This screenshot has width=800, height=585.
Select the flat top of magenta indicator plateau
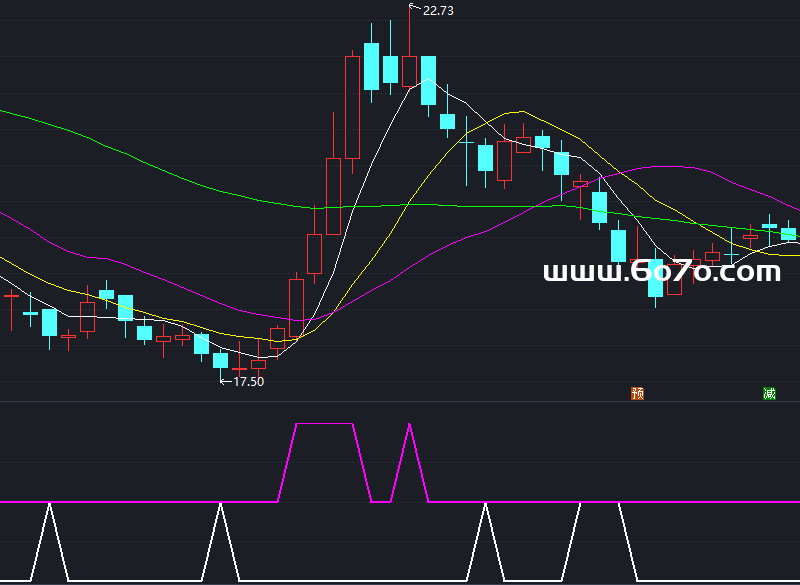pos(325,424)
